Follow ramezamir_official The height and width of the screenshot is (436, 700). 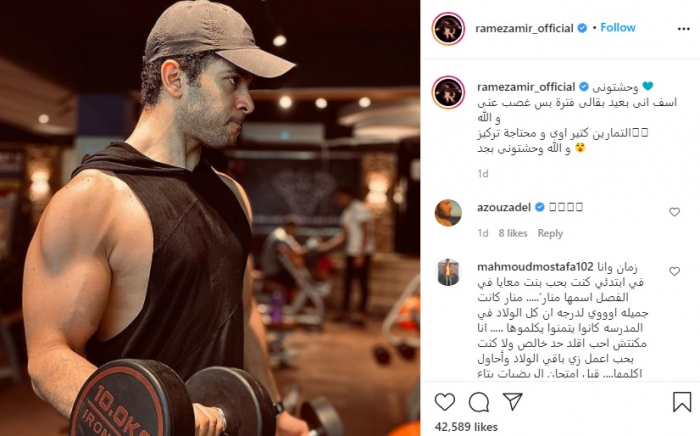coord(618,28)
